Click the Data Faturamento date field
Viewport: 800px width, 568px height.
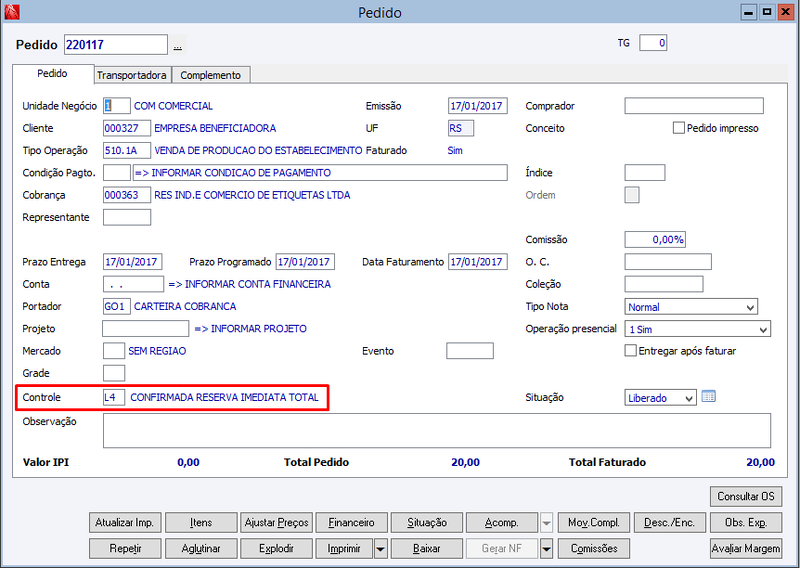coord(478,262)
